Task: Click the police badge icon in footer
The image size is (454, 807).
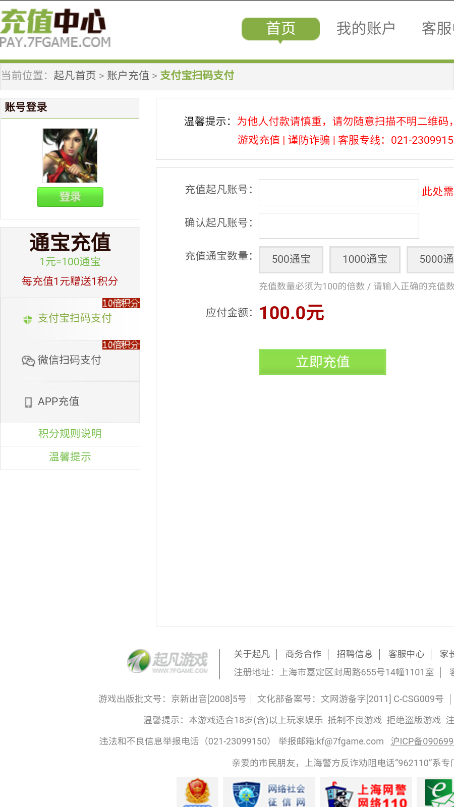Action: pos(197,792)
